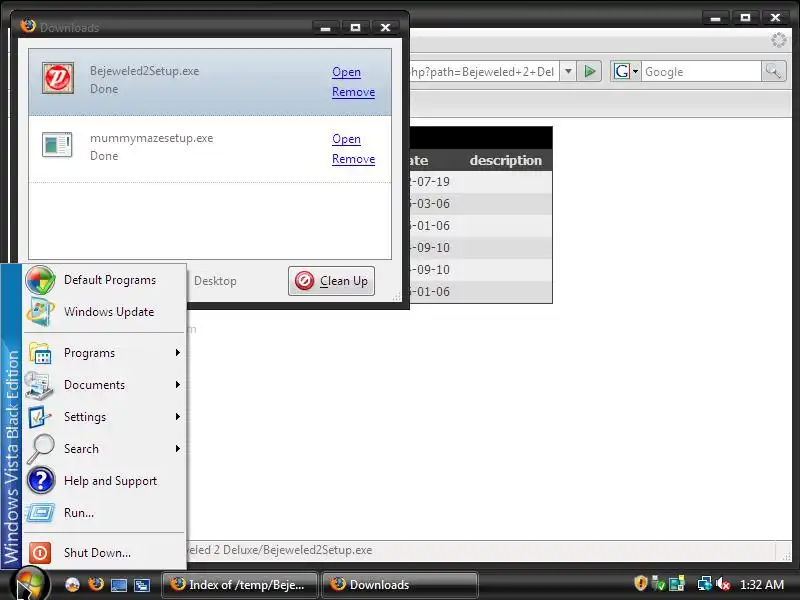Viewport: 800px width, 600px height.
Task: Click the -07-19 date cell
Action: pyautogui.click(x=430, y=182)
